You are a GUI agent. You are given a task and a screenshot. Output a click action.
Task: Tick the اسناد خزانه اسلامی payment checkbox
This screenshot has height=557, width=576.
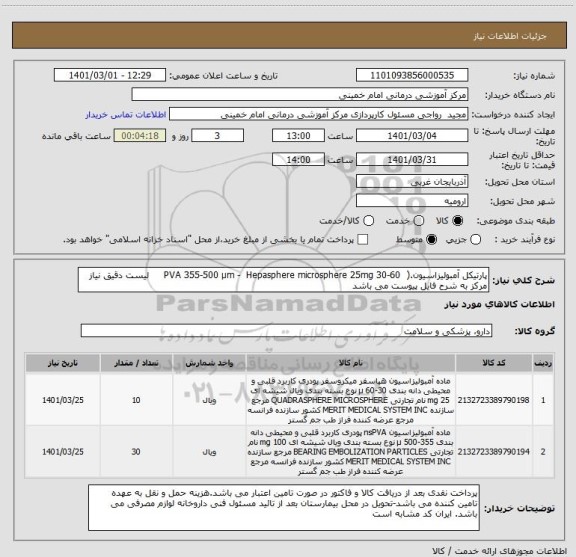(x=363, y=240)
